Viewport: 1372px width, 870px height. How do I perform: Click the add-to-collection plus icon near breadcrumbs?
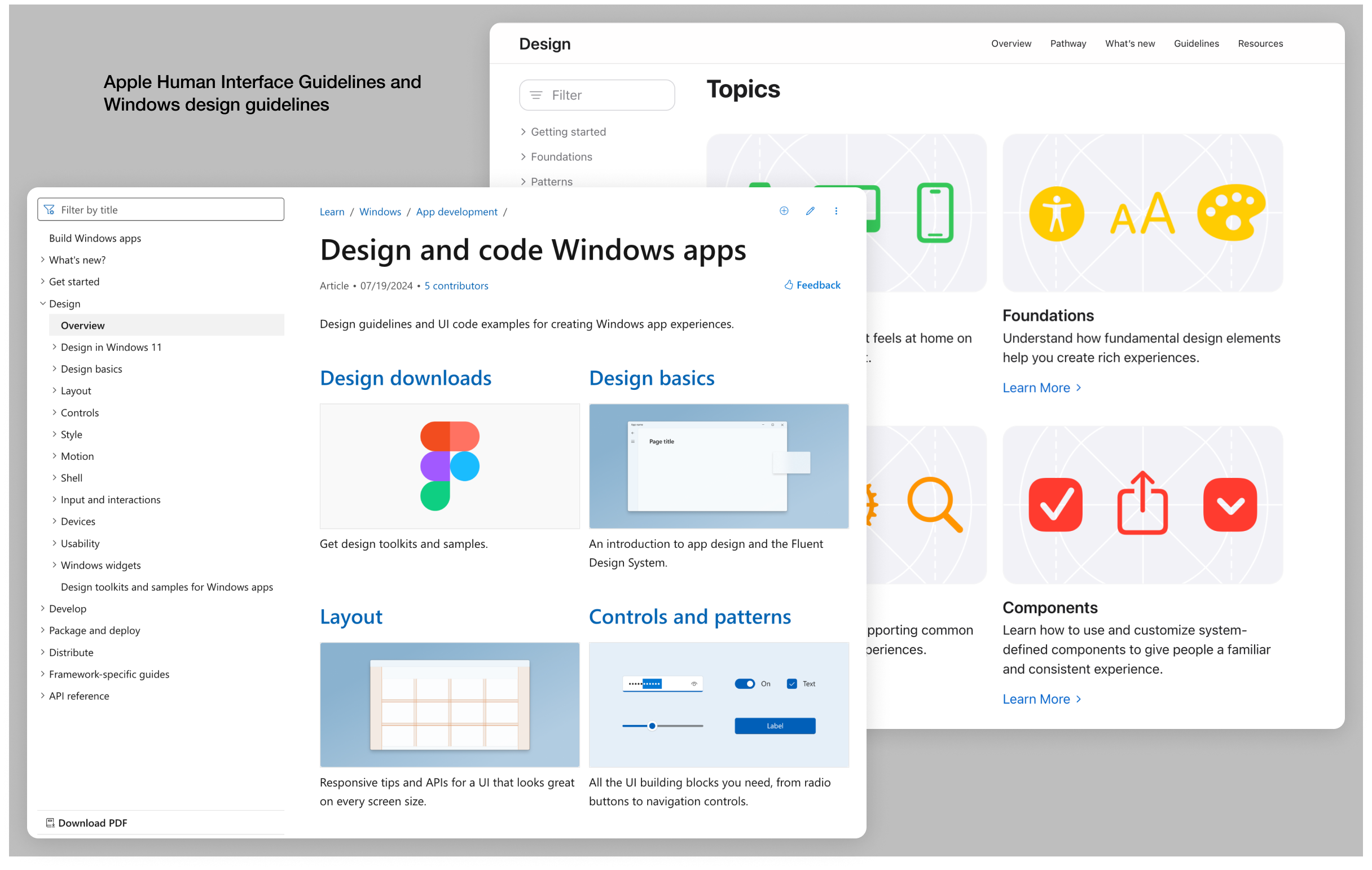click(784, 211)
